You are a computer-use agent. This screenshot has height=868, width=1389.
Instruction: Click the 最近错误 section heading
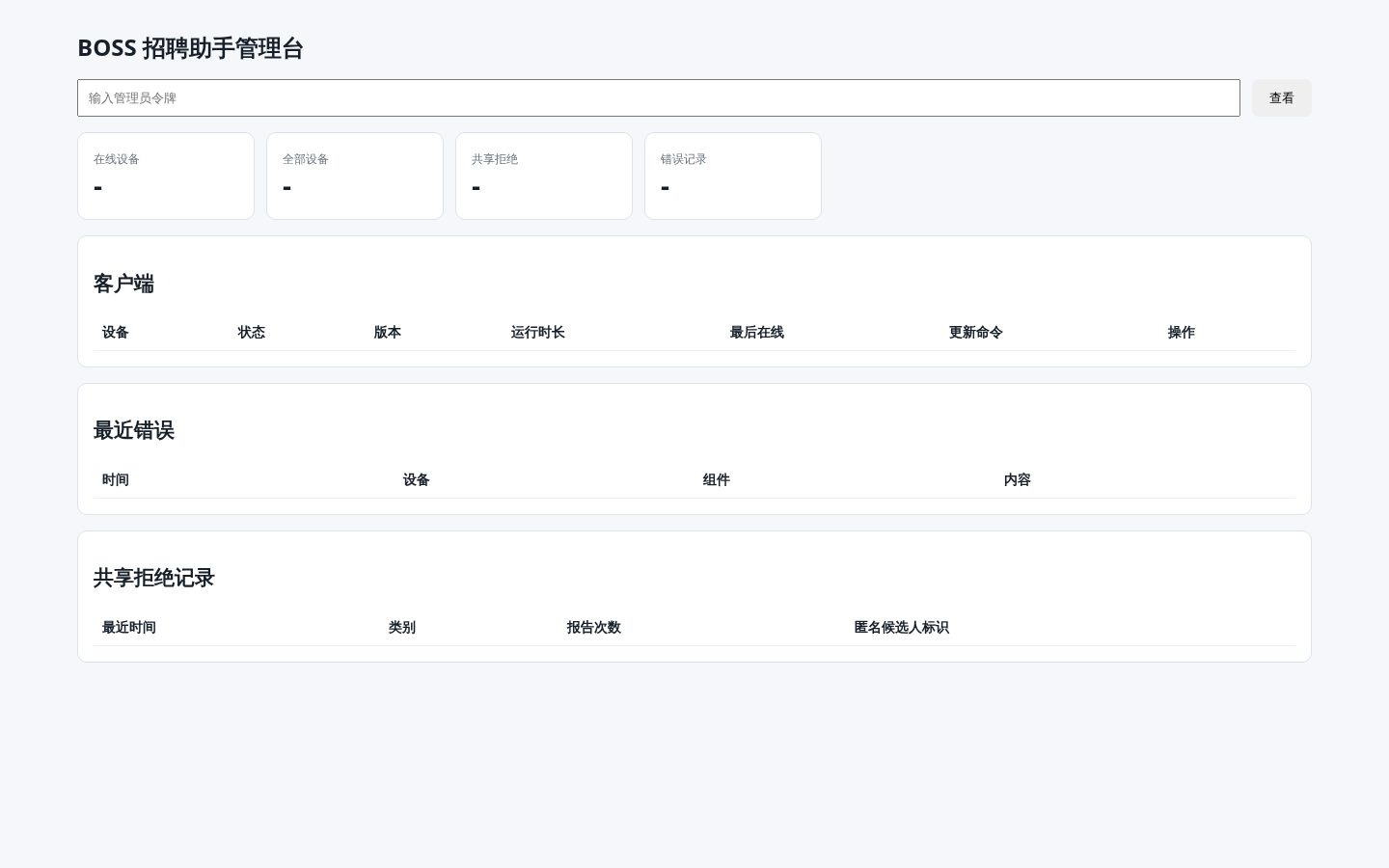[134, 430]
